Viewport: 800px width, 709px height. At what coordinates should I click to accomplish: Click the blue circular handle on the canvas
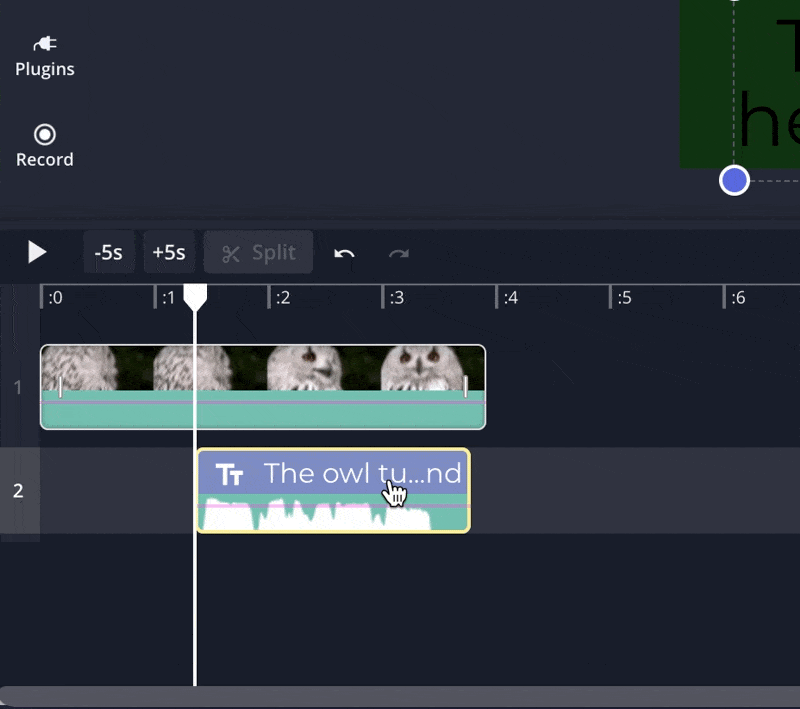coord(735,180)
